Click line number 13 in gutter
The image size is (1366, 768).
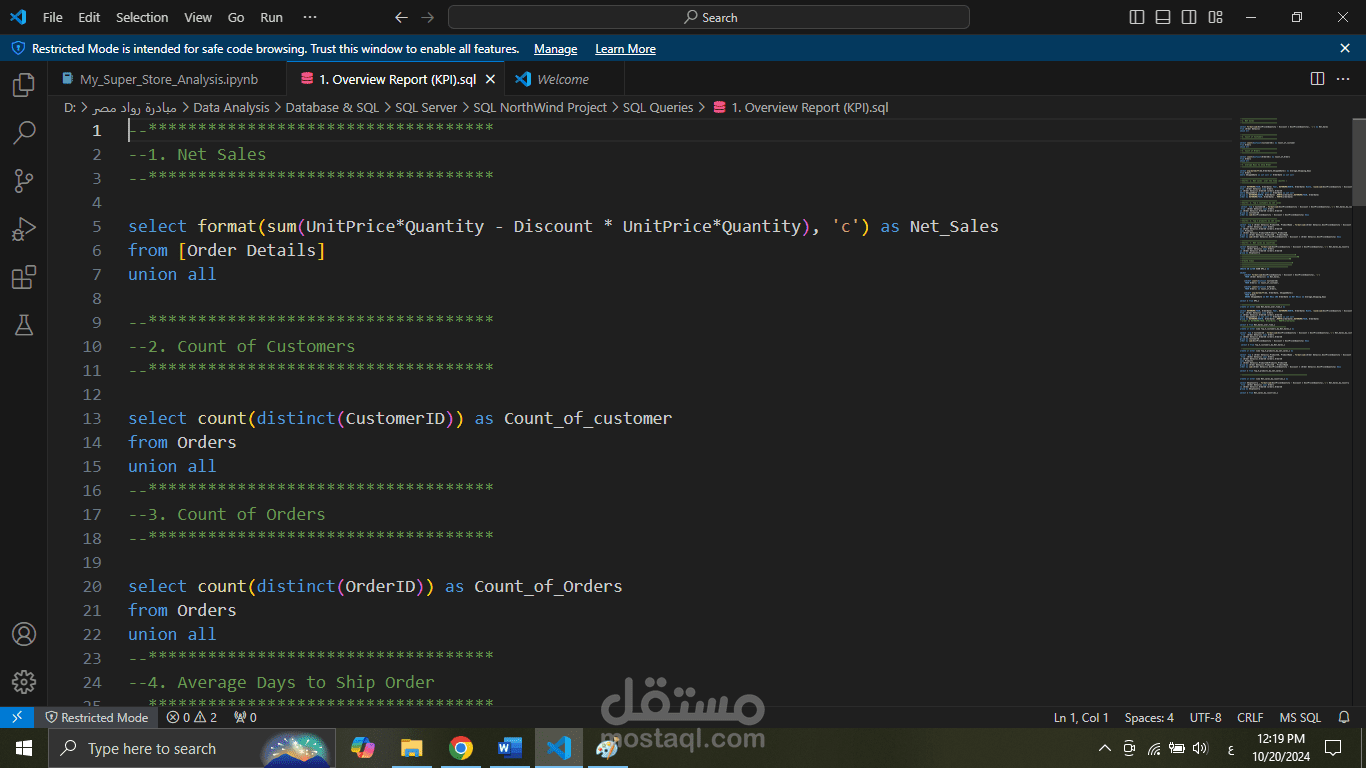pyautogui.click(x=92, y=418)
